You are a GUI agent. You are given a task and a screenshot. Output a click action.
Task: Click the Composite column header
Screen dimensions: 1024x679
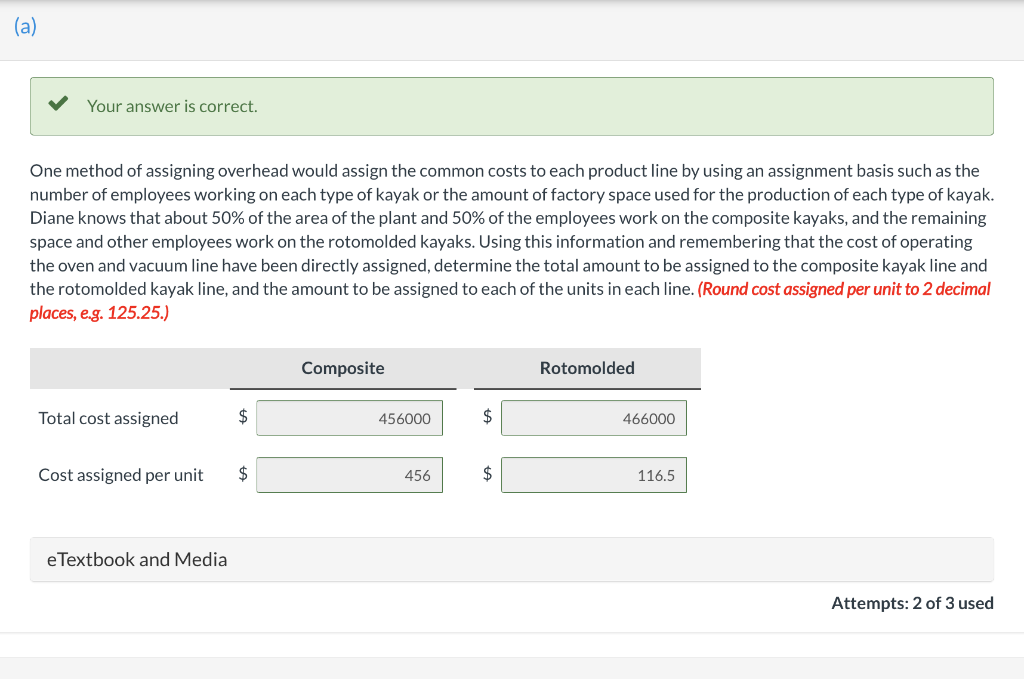pyautogui.click(x=343, y=368)
